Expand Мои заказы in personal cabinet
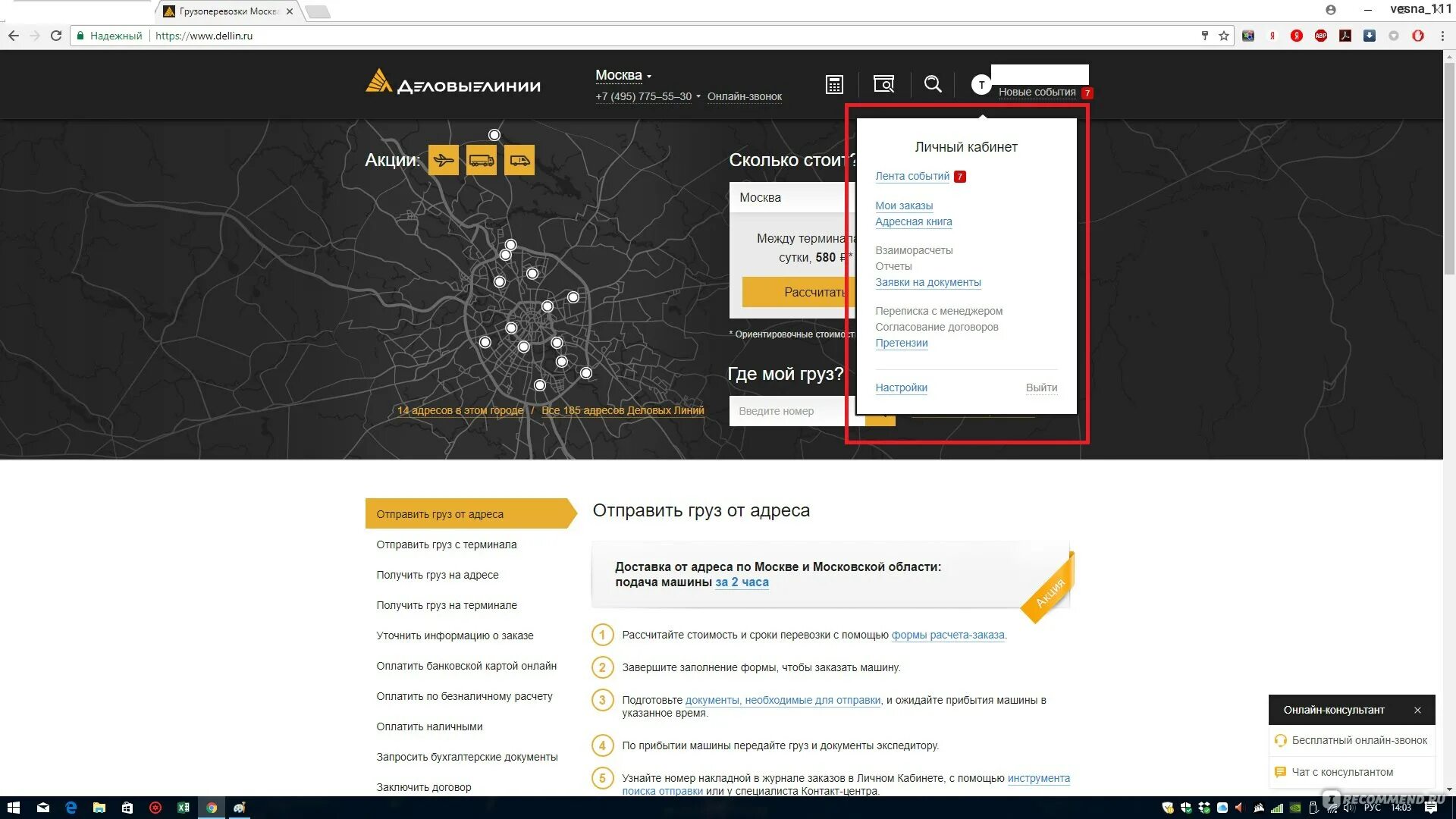 [x=905, y=205]
